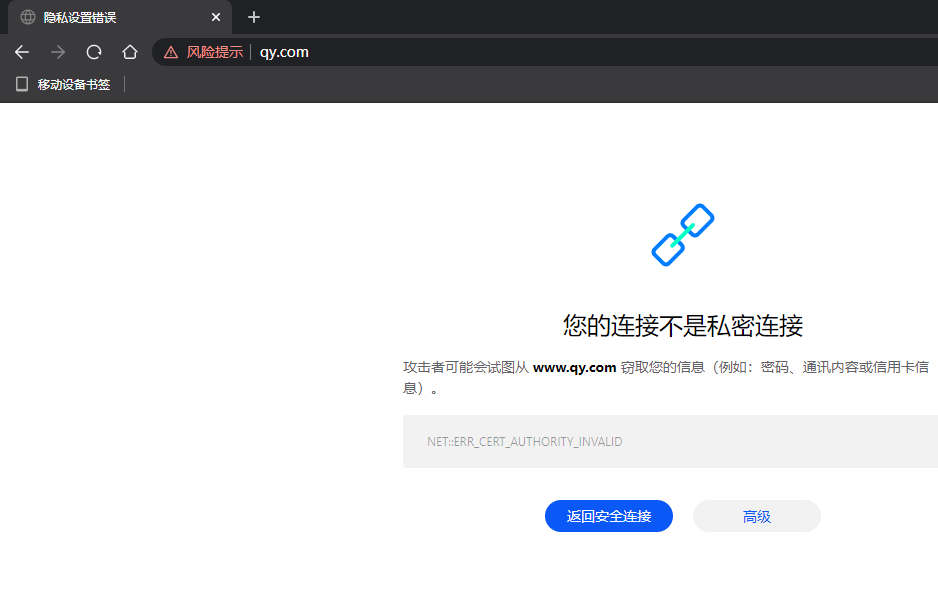Image resolution: width=938 pixels, height=599 pixels.
Task: Click the 返回安全连接 button
Action: [x=609, y=516]
